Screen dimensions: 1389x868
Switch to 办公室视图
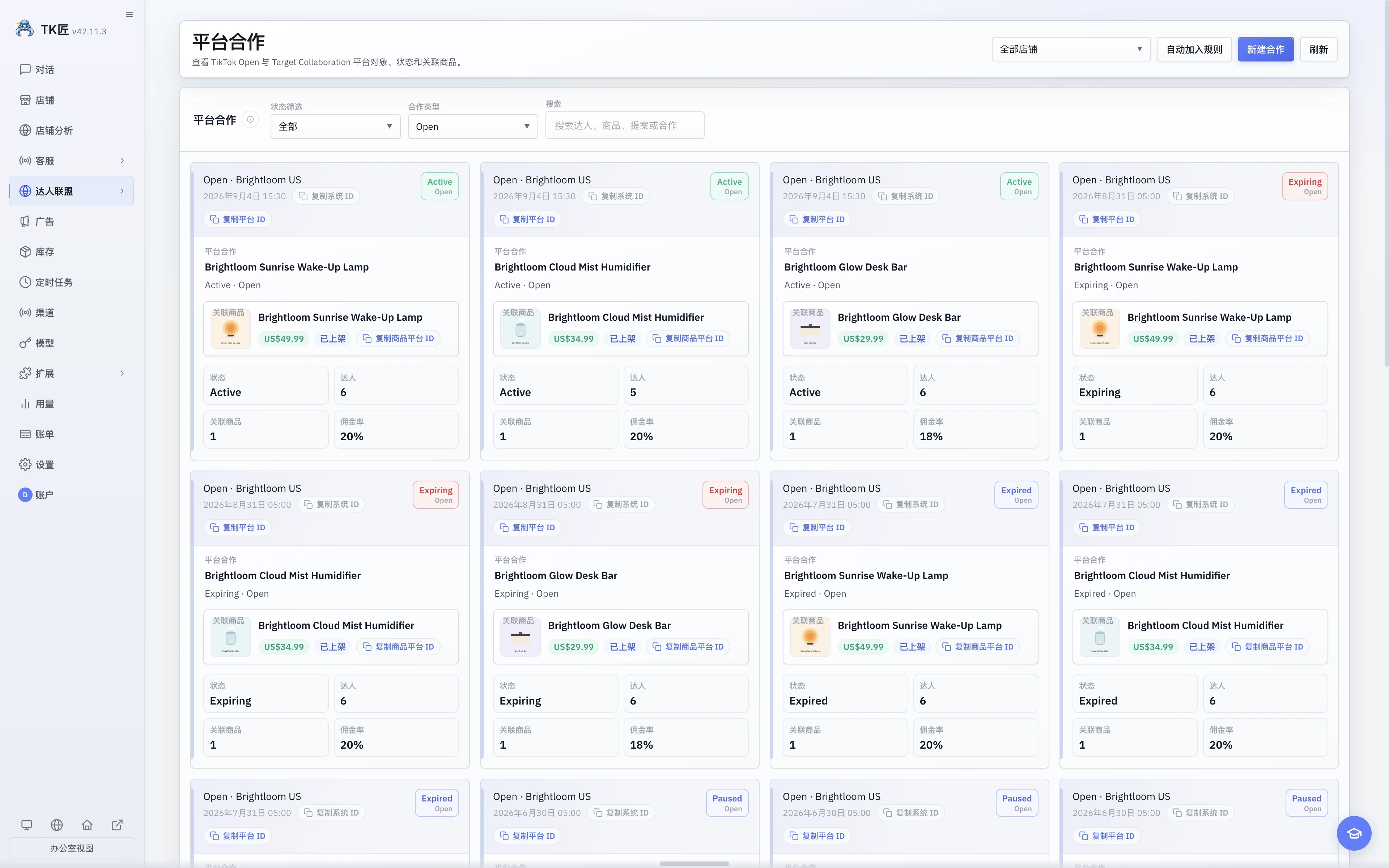[x=72, y=848]
